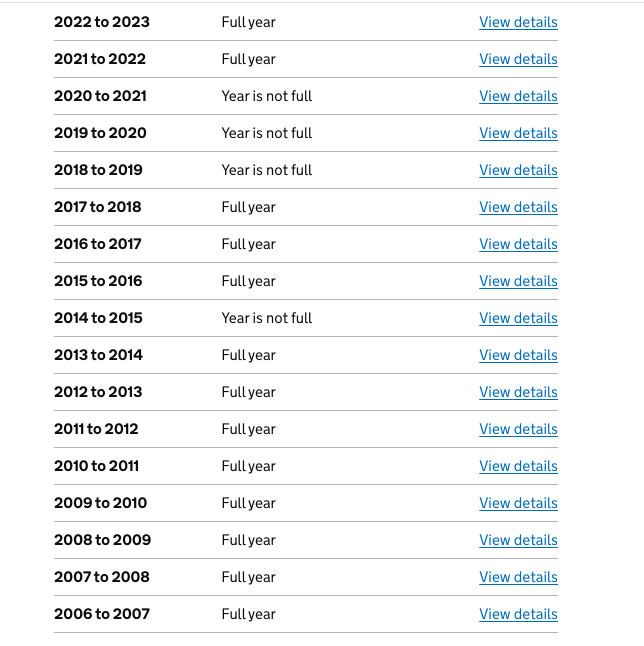The height and width of the screenshot is (646, 644).
Task: Select the 2020 to 2021 "Year is not full" status
Action: click(x=267, y=96)
